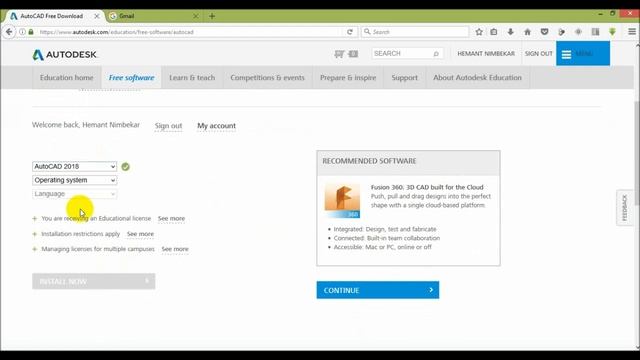
Task: See more about Managing licenses
Action: point(175,249)
